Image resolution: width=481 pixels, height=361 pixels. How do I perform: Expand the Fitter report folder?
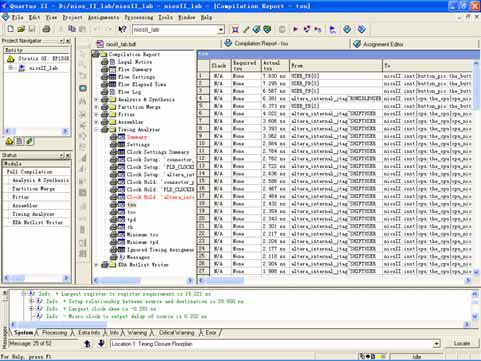coord(96,114)
